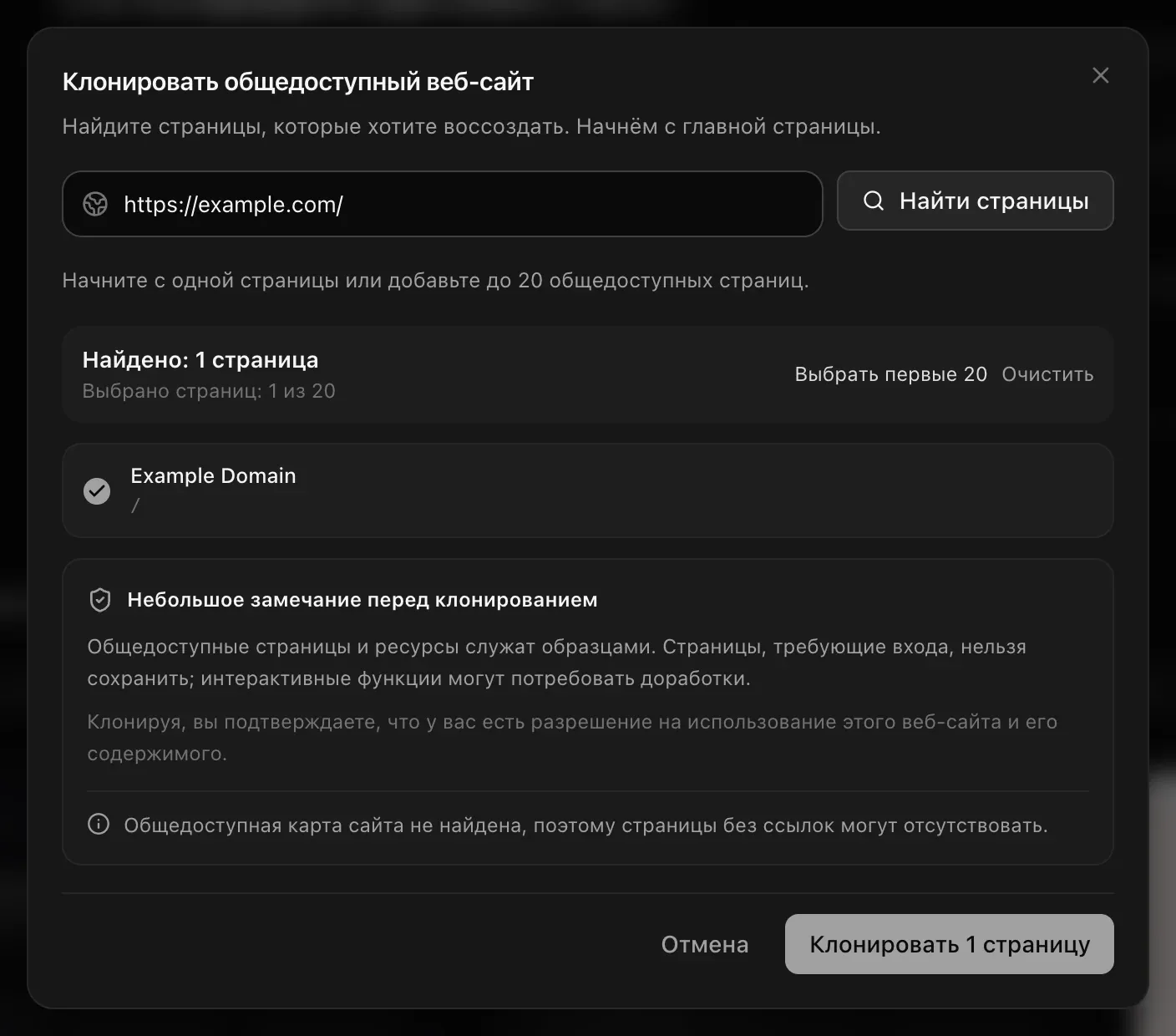The width and height of the screenshot is (1176, 1036).
Task: Click the shield icon beside the notice
Action: (100, 600)
